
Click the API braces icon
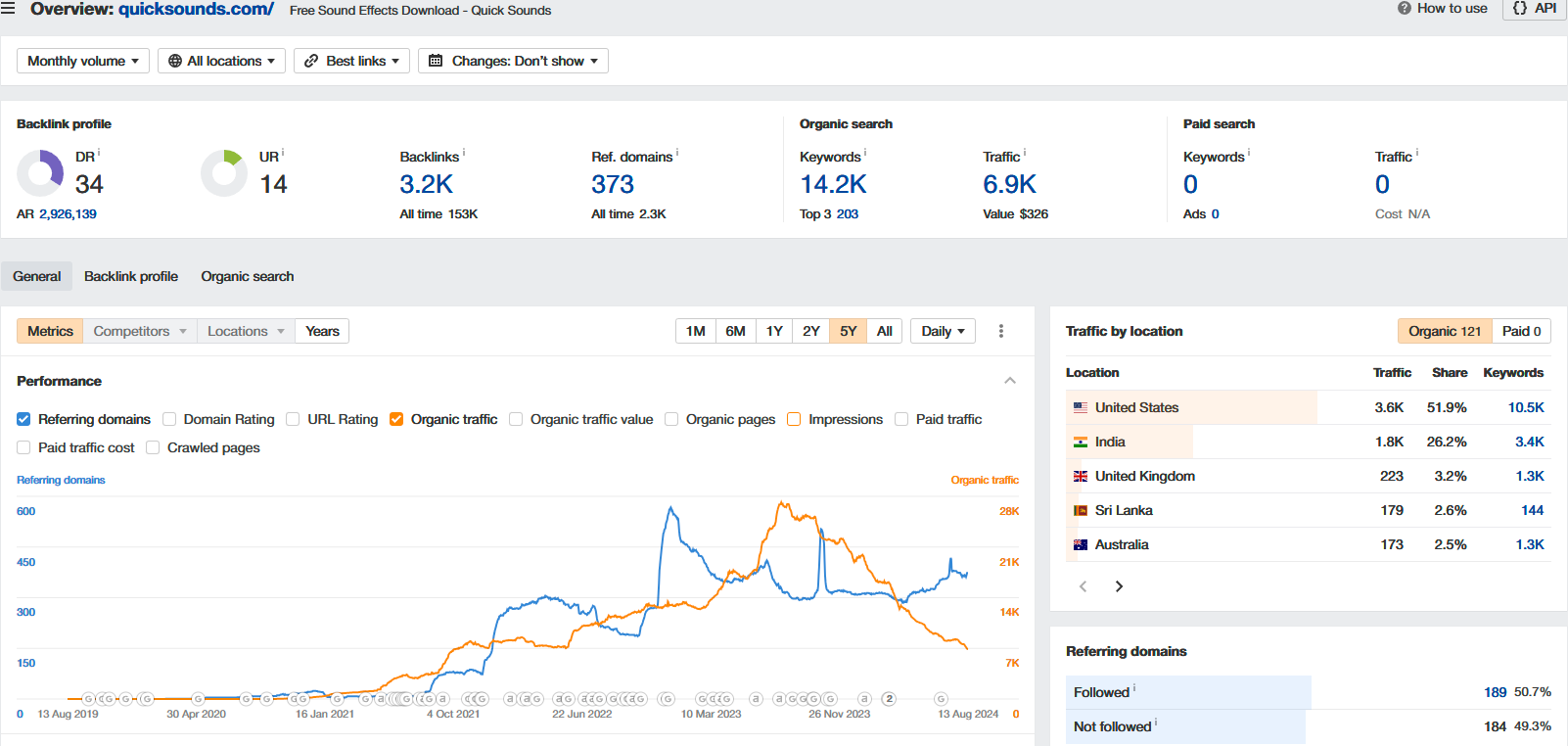point(1519,9)
